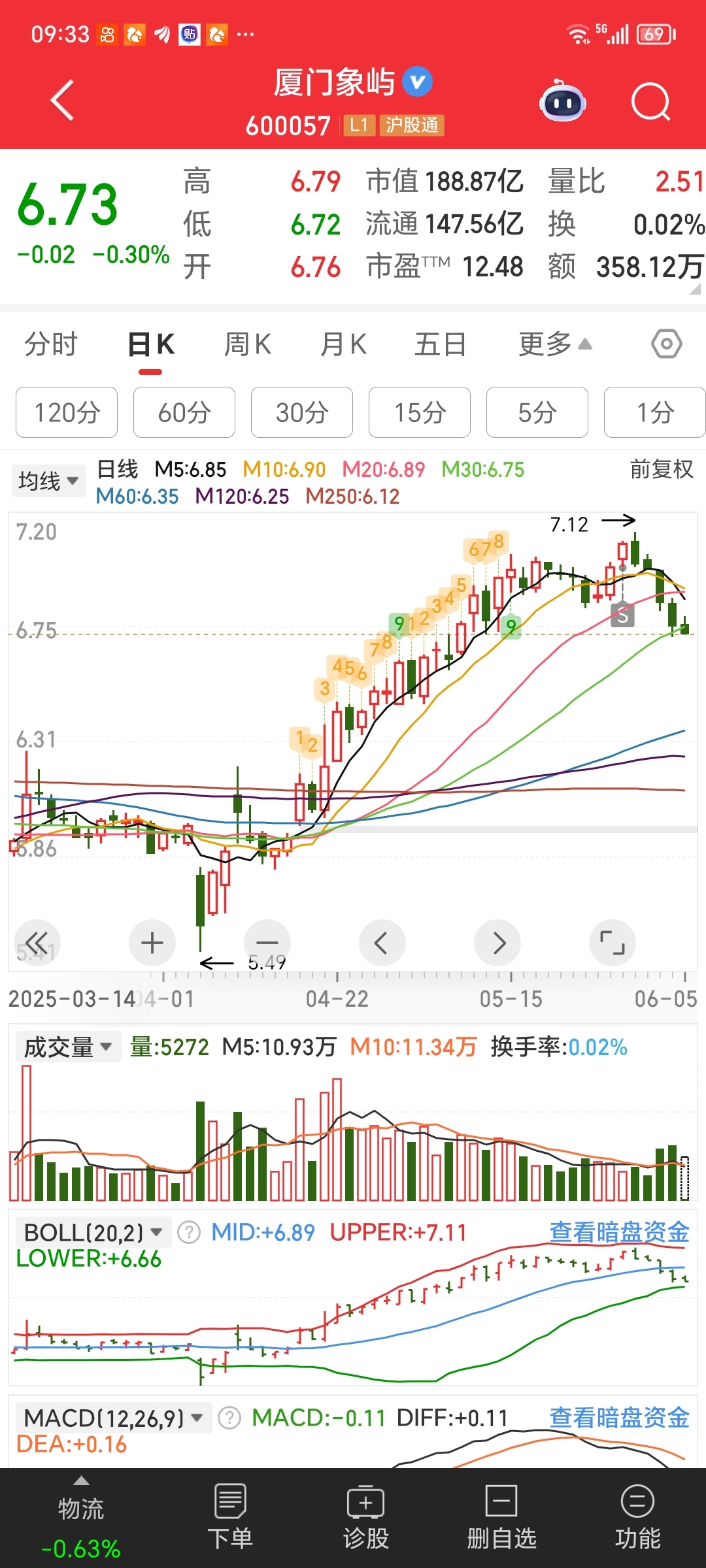706x1568 pixels.
Task: Switch to 周K tab
Action: tap(248, 344)
